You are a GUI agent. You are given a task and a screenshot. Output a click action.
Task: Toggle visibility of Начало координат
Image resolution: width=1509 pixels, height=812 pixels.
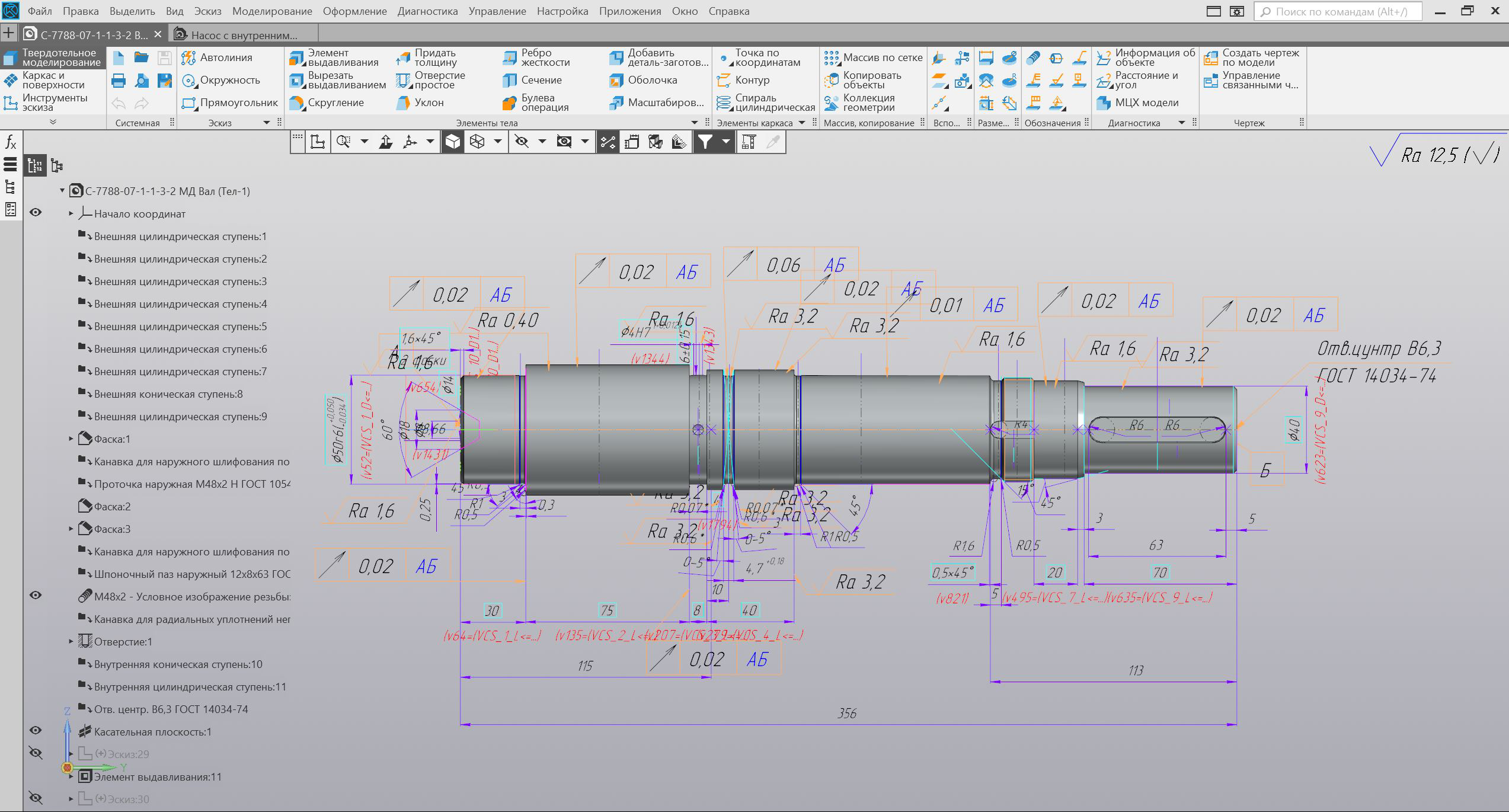point(36,213)
